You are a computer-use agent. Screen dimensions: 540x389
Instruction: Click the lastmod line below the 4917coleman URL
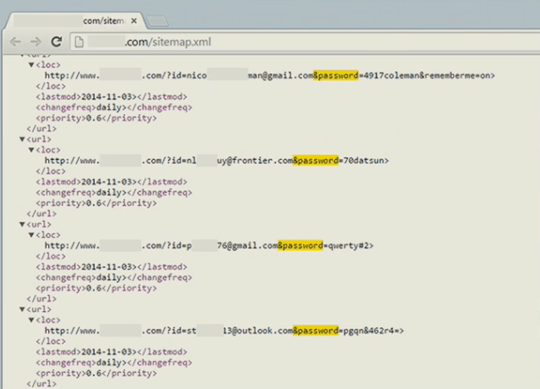112,97
